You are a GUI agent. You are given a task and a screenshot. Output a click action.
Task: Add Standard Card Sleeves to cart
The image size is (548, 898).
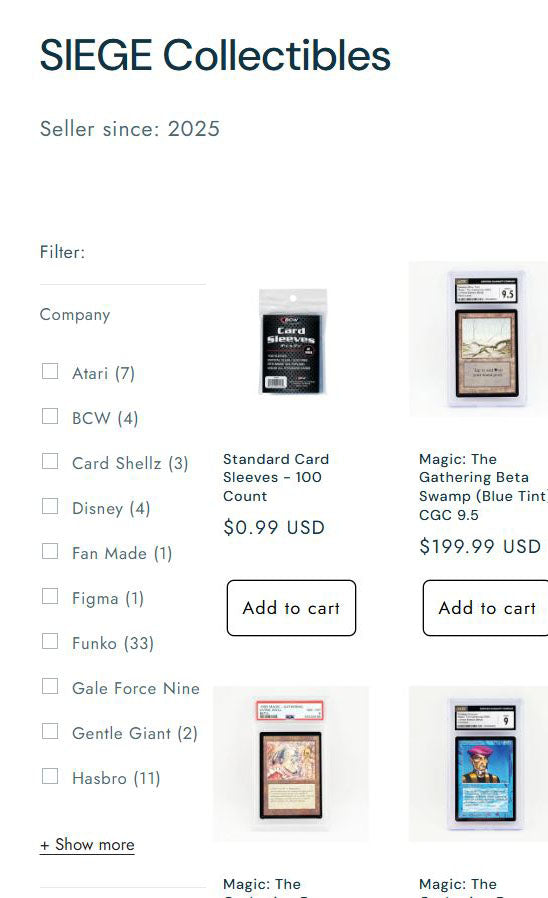coord(291,608)
